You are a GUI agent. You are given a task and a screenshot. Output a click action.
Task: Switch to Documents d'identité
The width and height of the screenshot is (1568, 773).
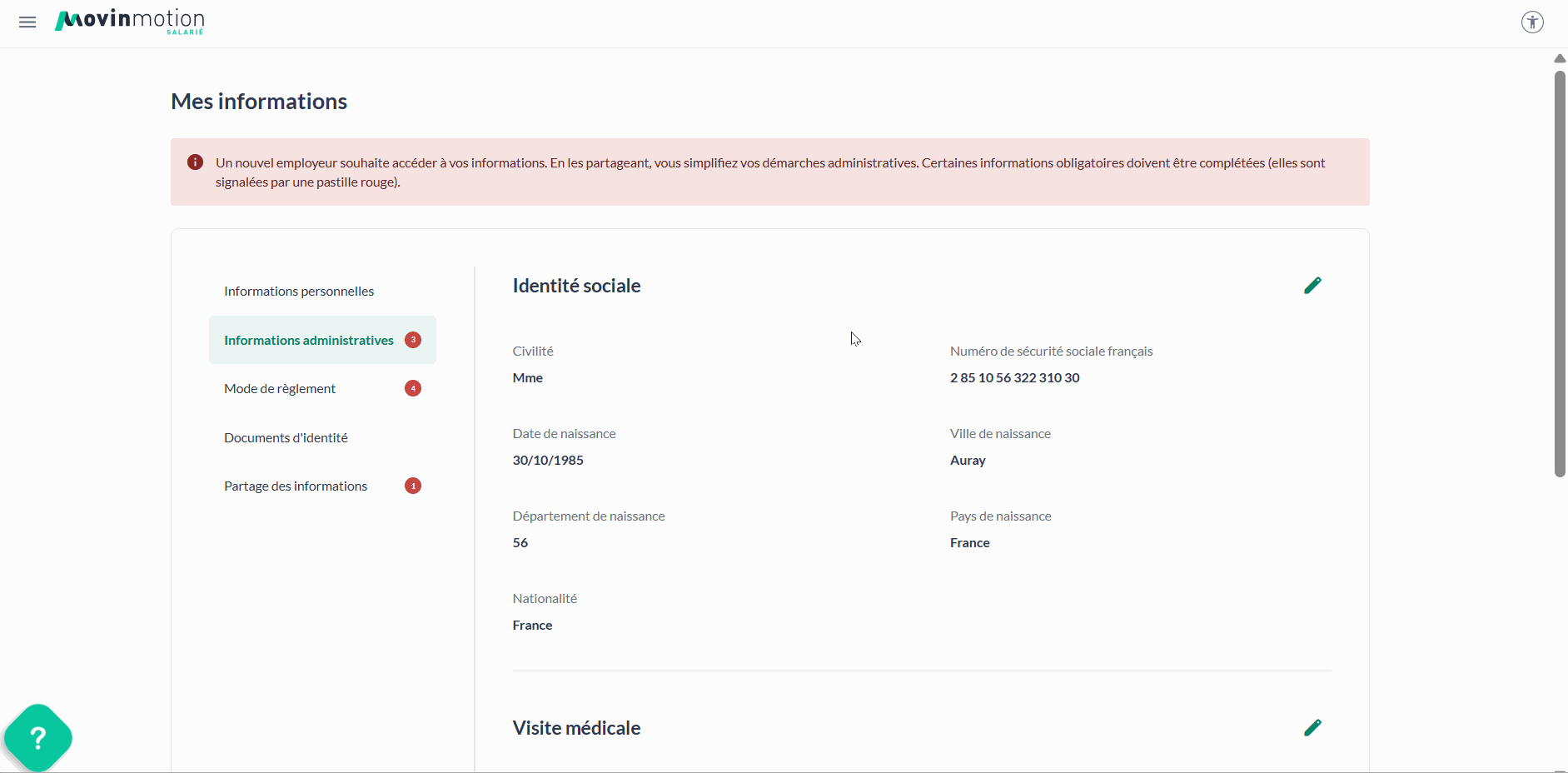pos(286,437)
